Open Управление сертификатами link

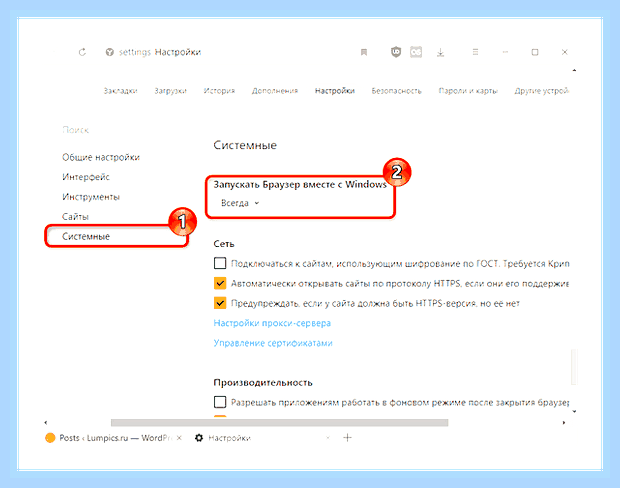pyautogui.click(x=273, y=343)
